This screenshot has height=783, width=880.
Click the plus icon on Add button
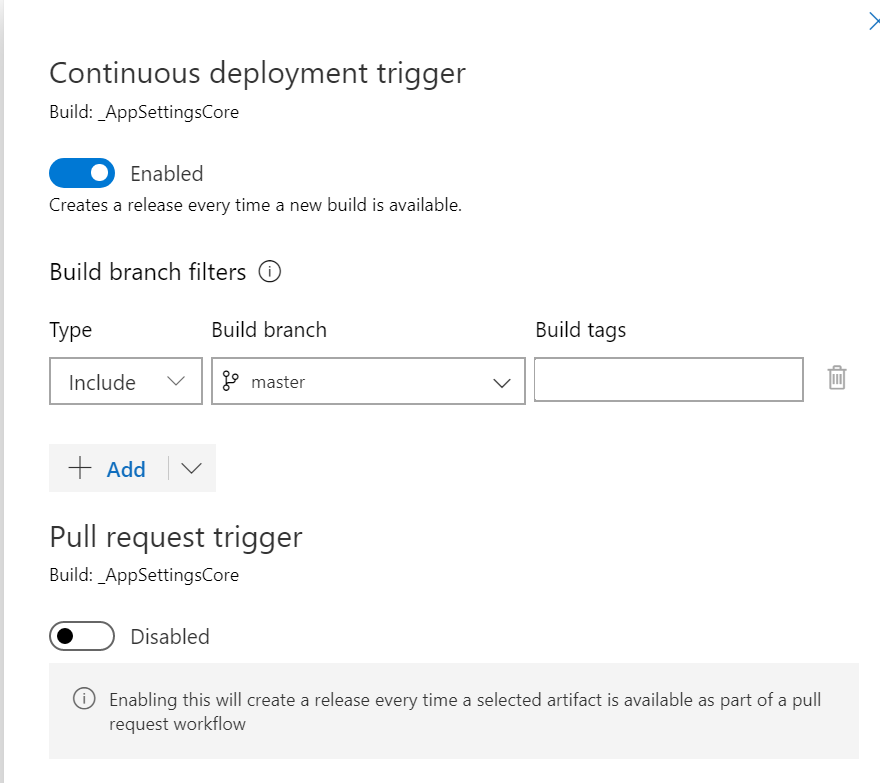(80, 468)
